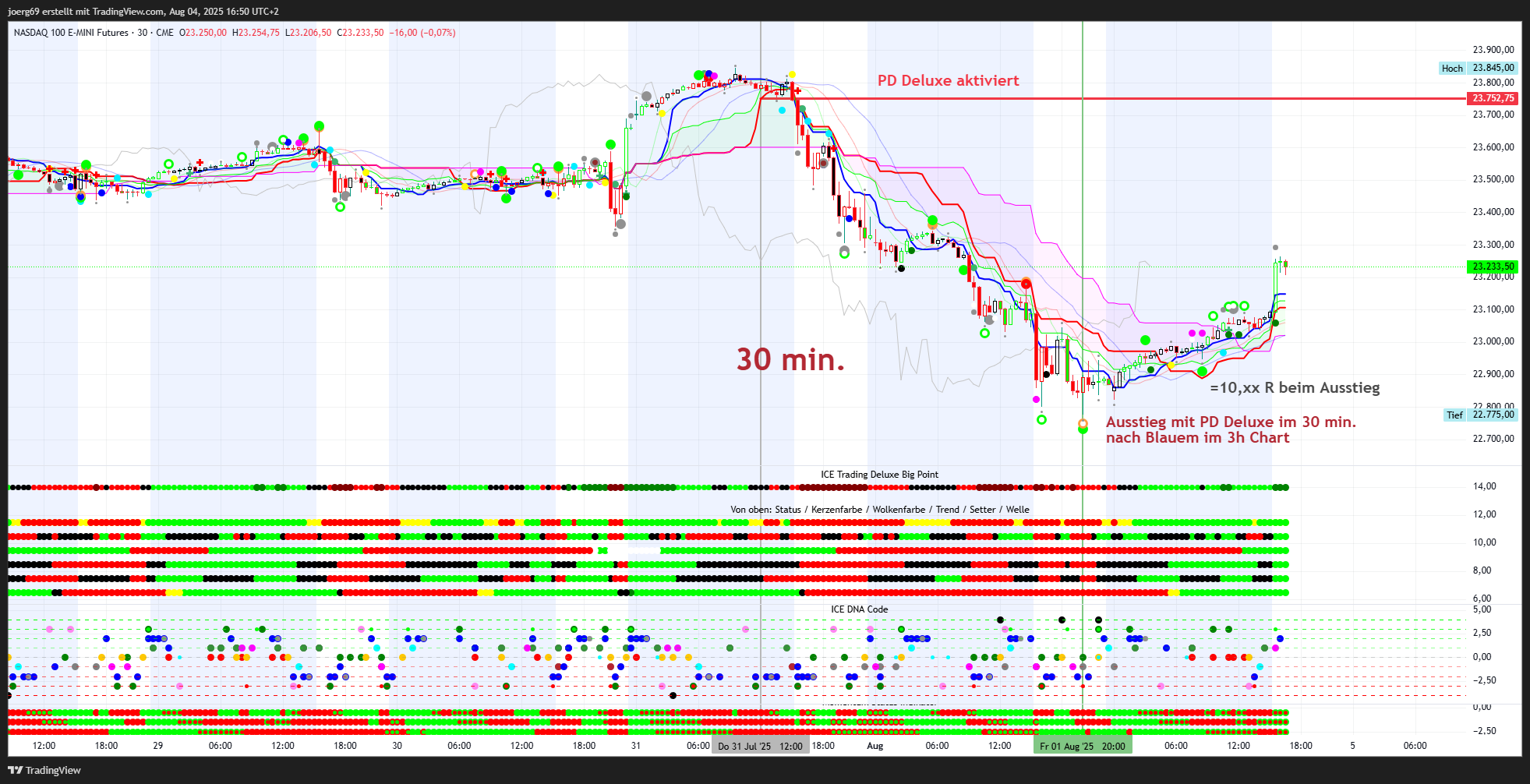Click the green Hoch label tag
The height and width of the screenshot is (784, 1530).
(x=1451, y=69)
